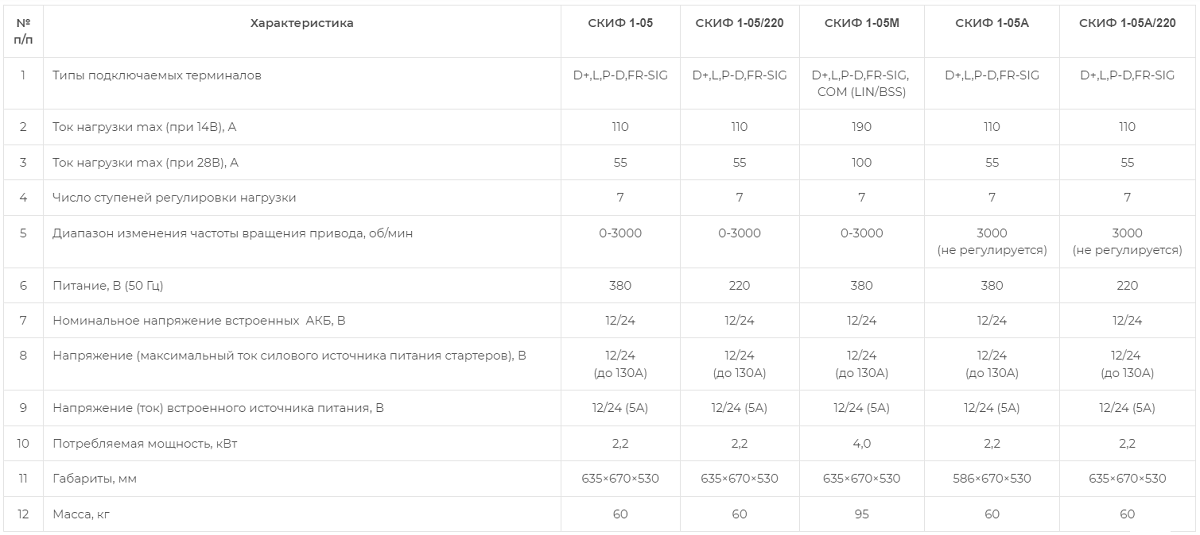Screen dimensions: 1200x535
Task: Select the СКИФ 1-05M column header
Action: click(x=861, y=23)
